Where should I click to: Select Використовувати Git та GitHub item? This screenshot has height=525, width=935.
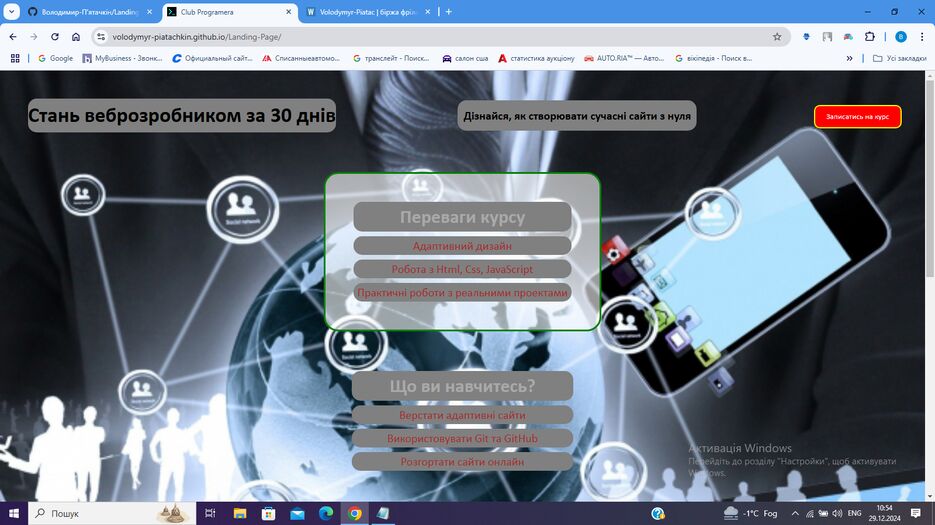pos(462,438)
